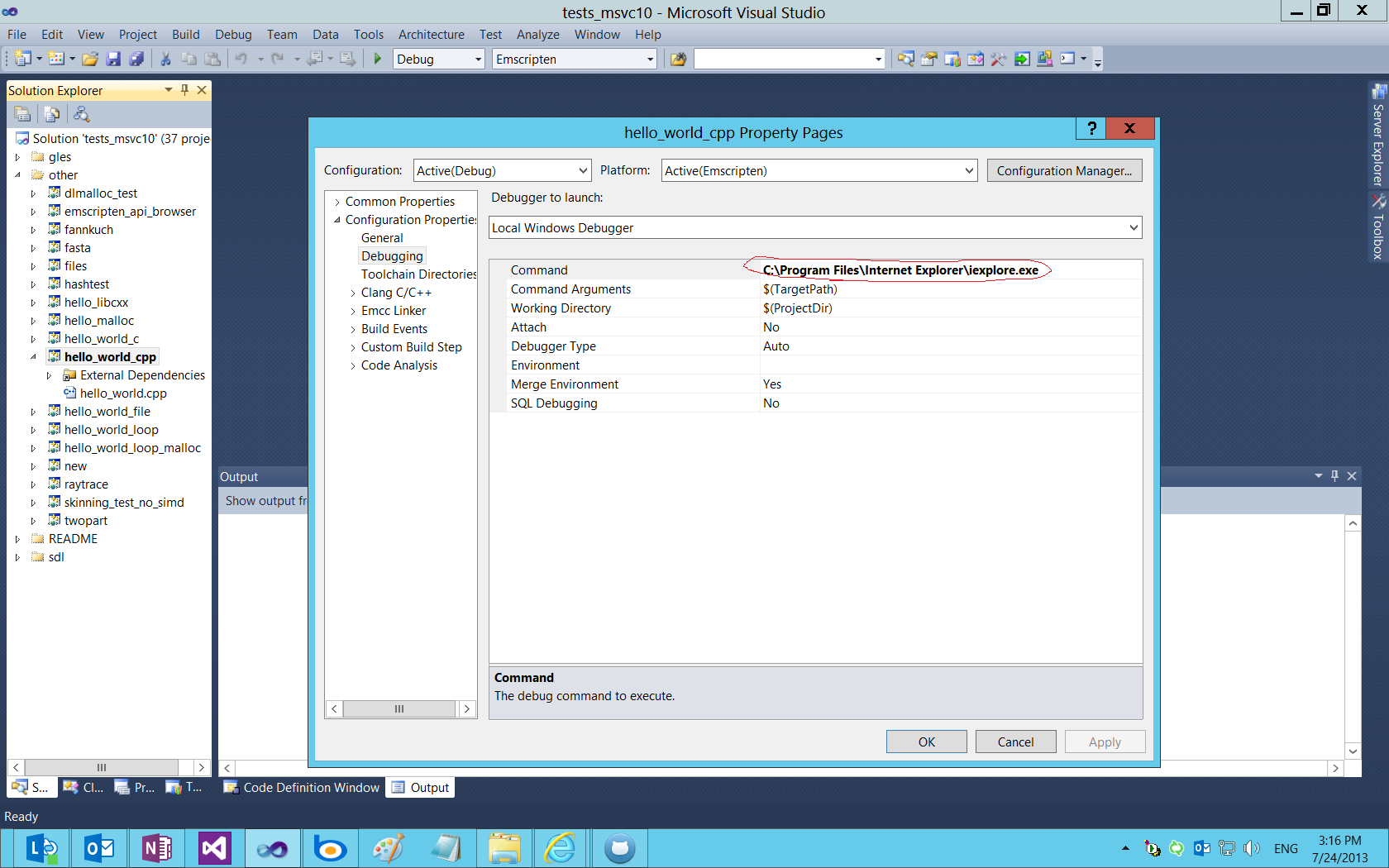Collapse Configuration Properties tree node
The image size is (1389, 868).
[337, 220]
